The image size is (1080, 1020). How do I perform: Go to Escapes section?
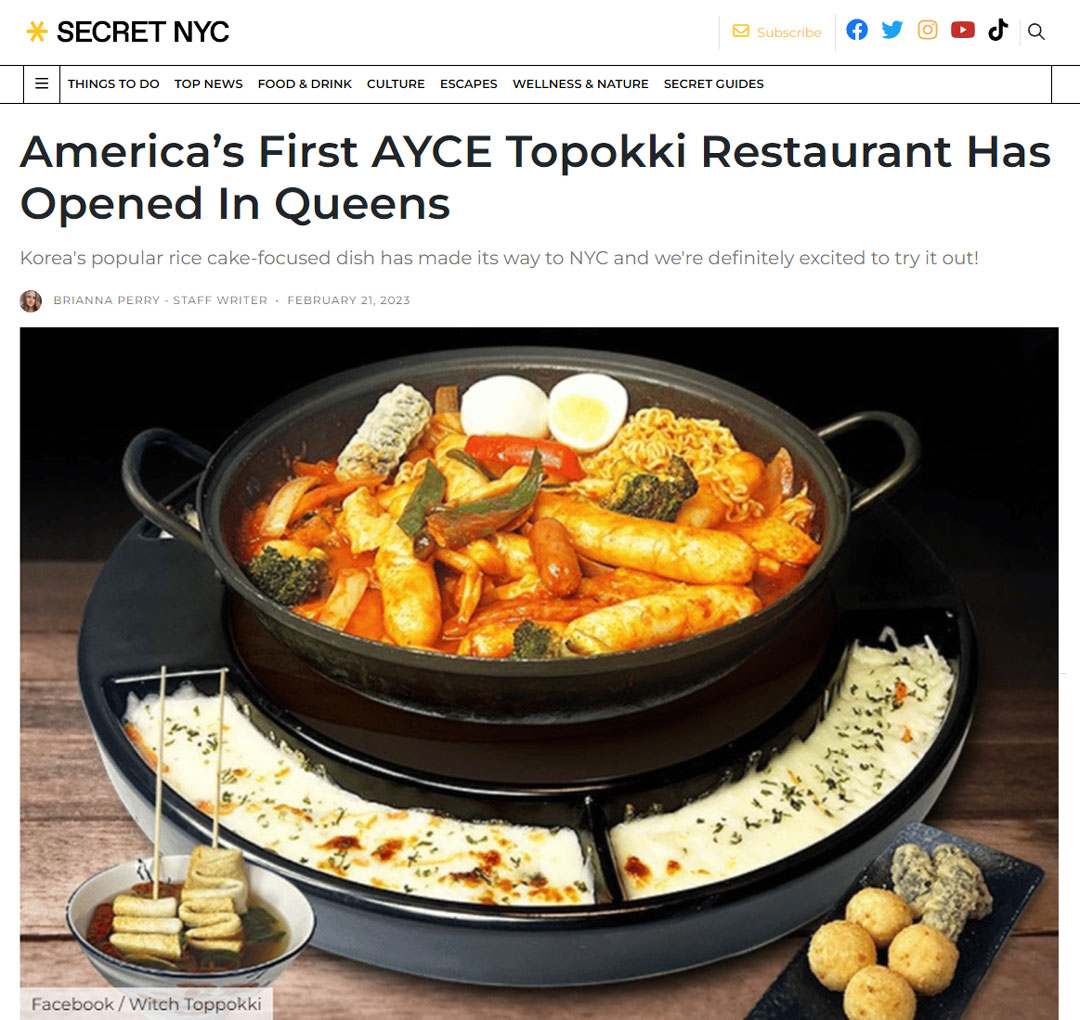[468, 84]
